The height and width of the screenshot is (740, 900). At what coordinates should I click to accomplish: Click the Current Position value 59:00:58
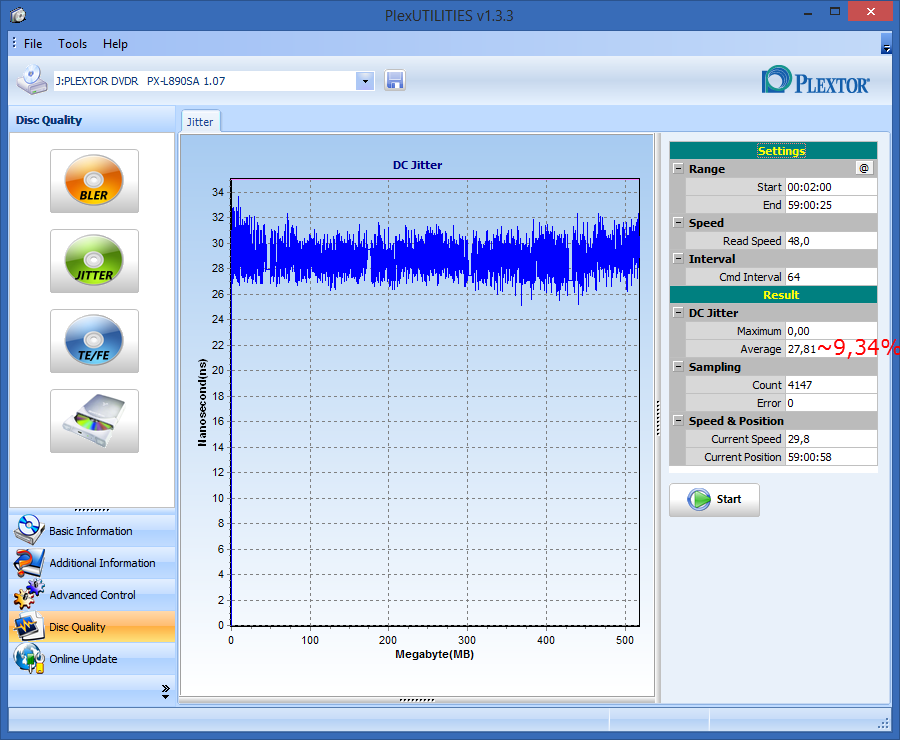click(831, 457)
